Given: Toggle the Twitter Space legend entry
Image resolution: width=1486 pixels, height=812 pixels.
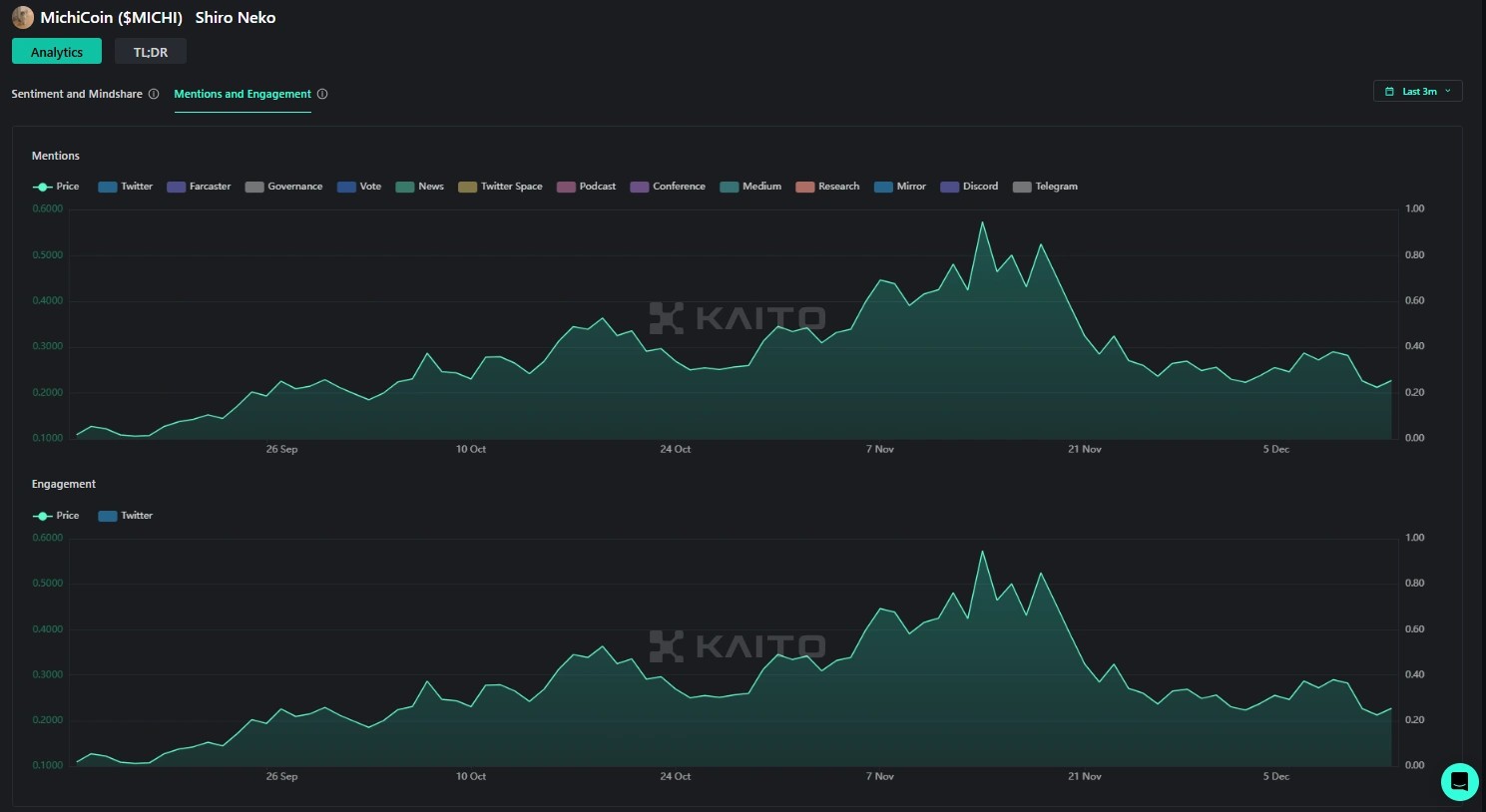Looking at the screenshot, I should point(500,187).
